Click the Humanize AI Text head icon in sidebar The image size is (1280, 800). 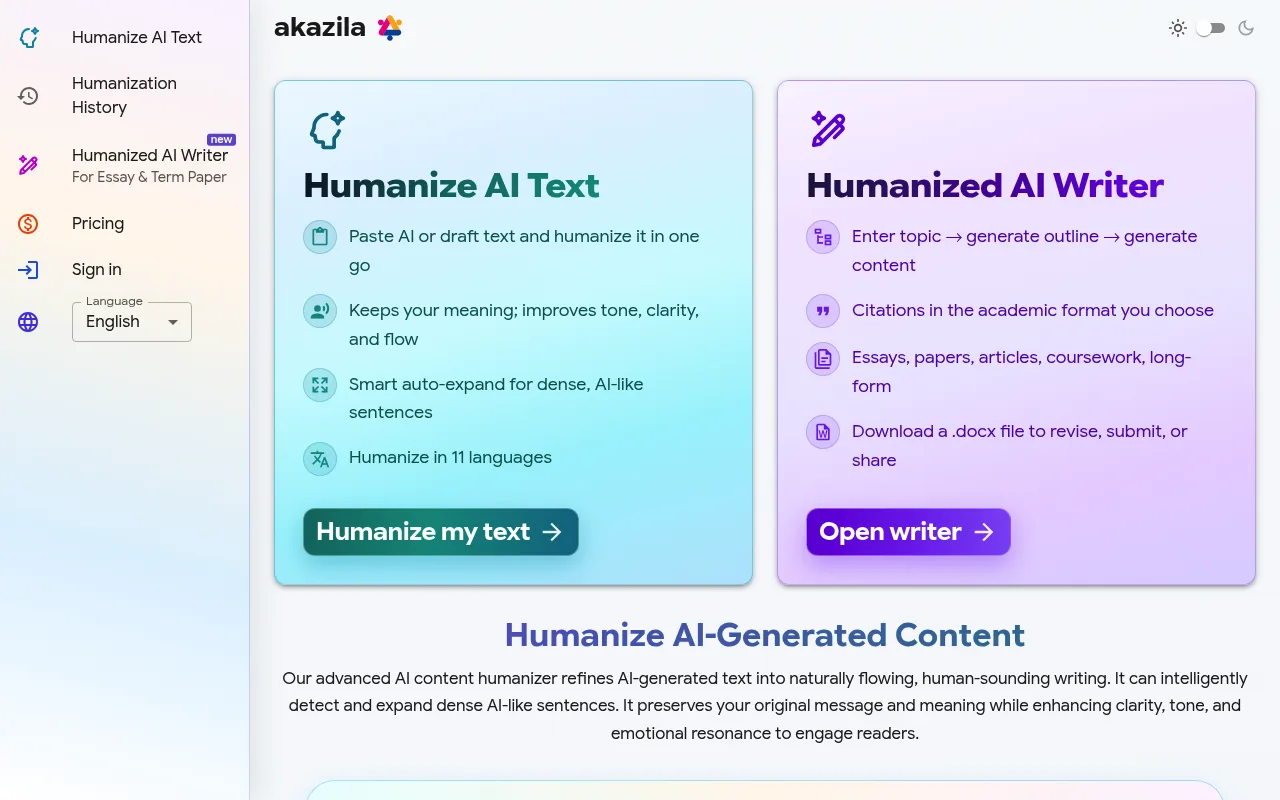click(x=28, y=38)
